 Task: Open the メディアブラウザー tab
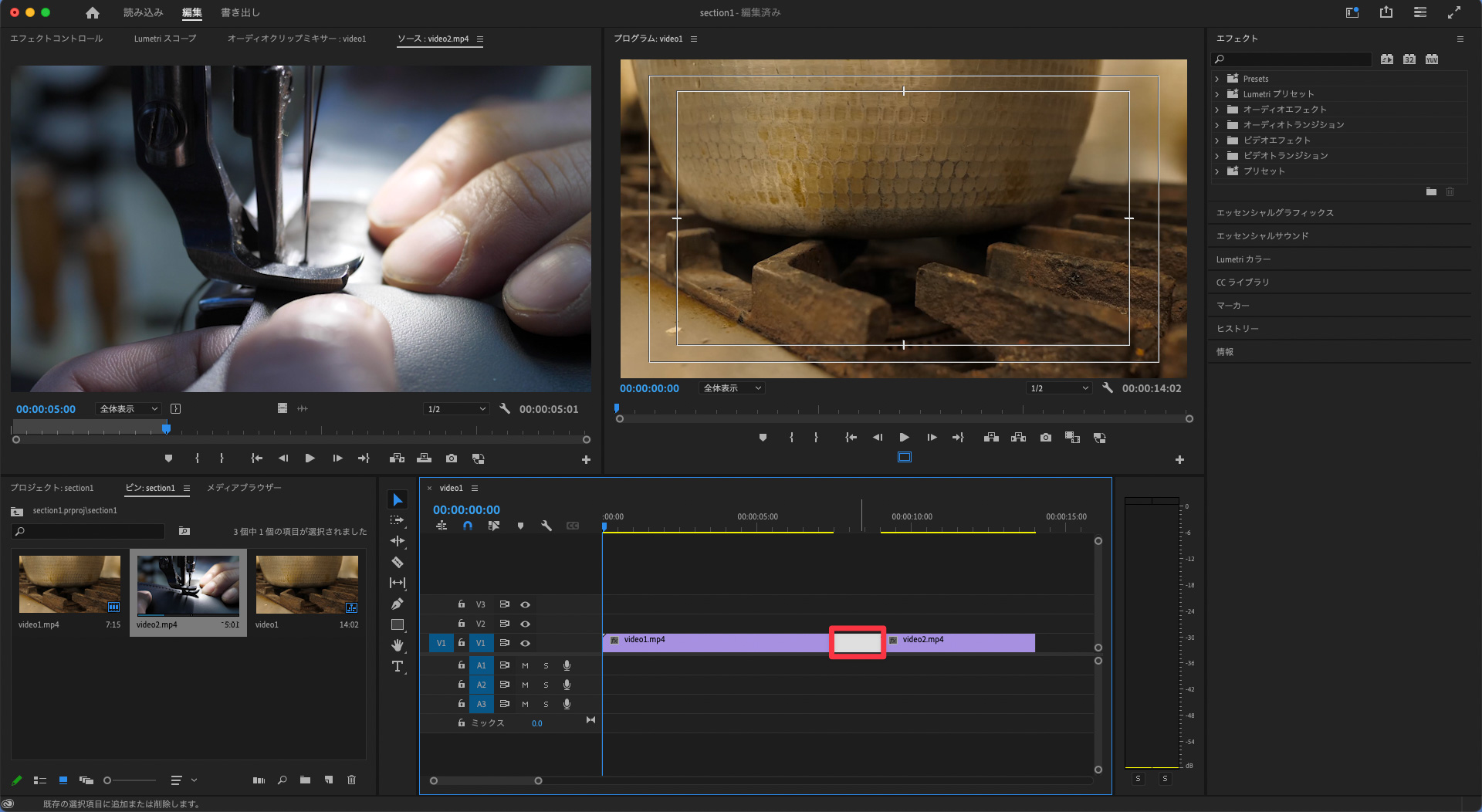pyautogui.click(x=244, y=488)
